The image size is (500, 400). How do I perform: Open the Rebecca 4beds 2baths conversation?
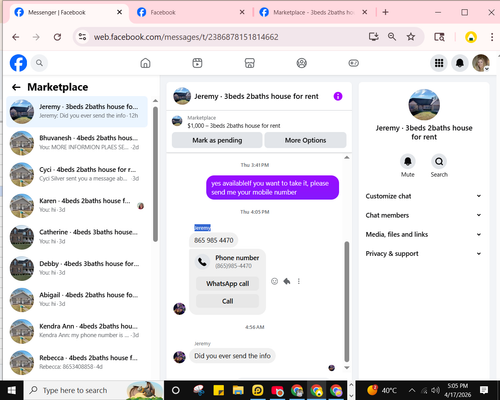[x=77, y=362]
